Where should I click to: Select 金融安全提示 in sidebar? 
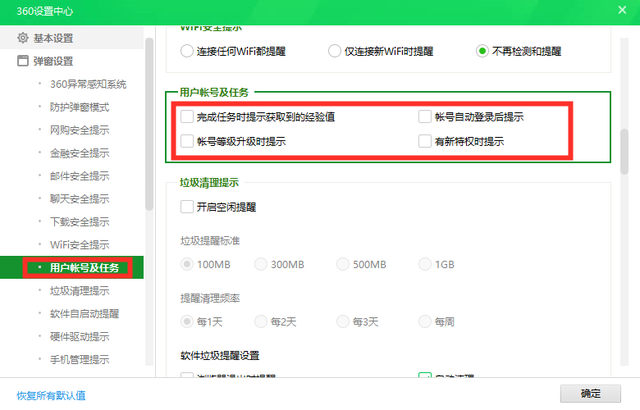(x=80, y=153)
